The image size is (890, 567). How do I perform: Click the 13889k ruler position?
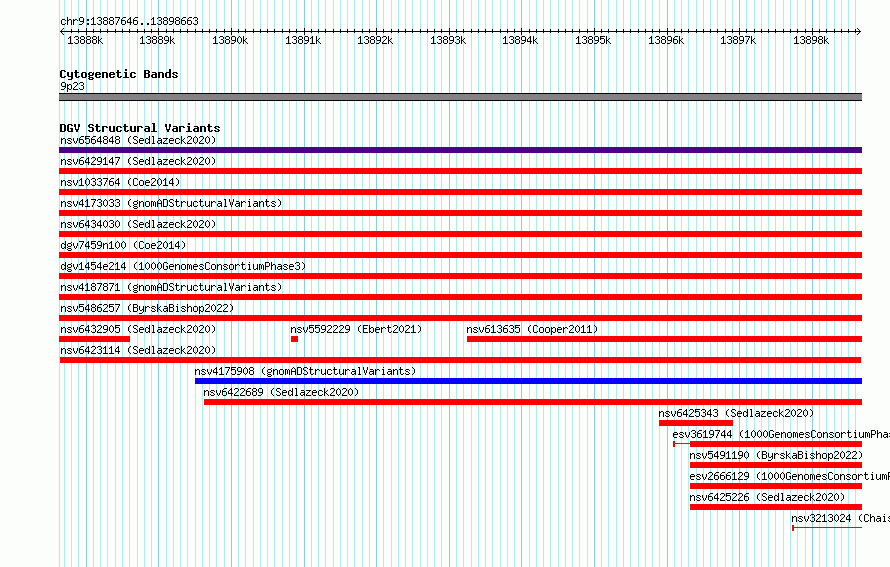[157, 40]
